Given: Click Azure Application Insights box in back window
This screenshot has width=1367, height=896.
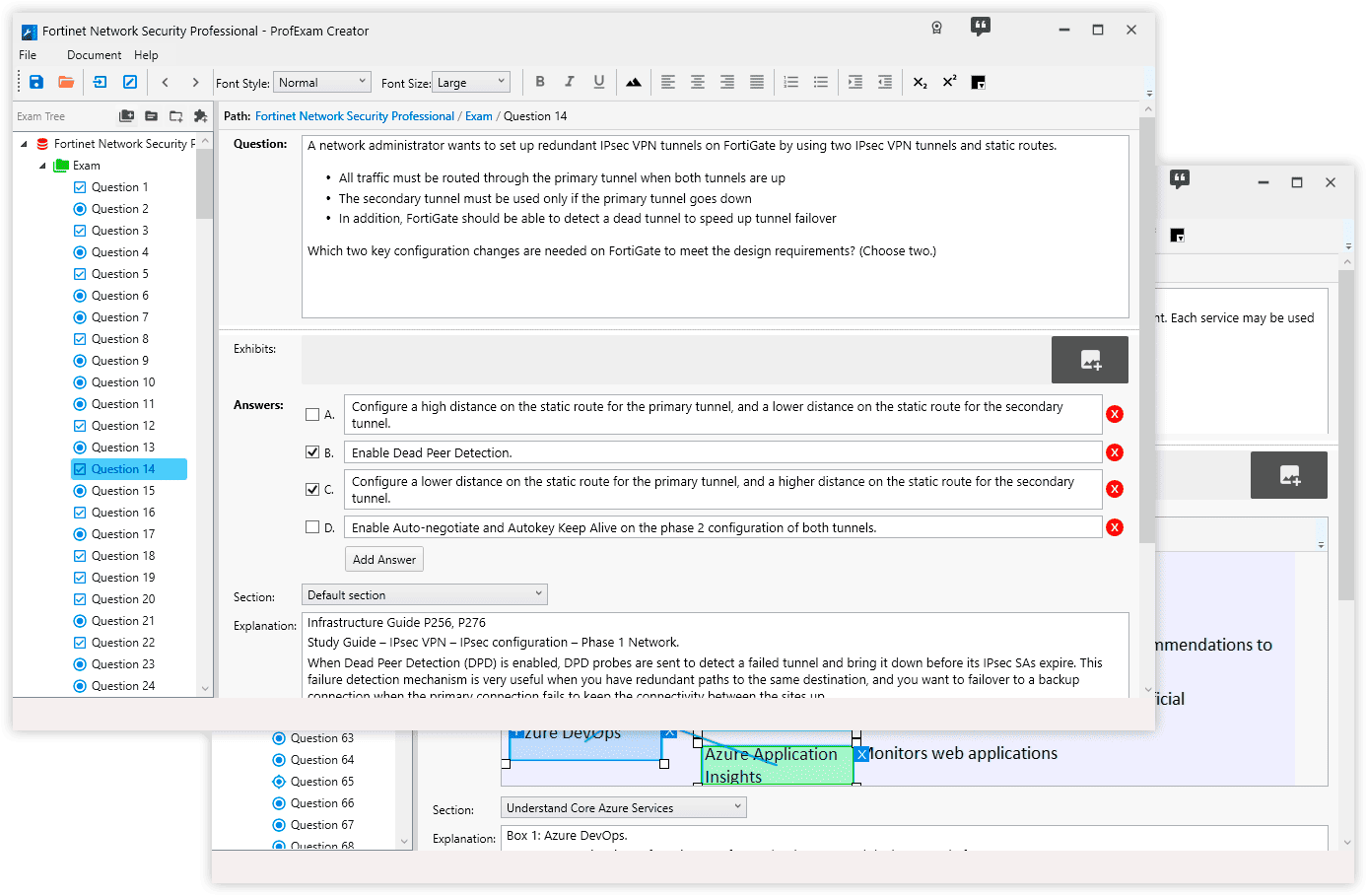Looking at the screenshot, I should [777, 765].
